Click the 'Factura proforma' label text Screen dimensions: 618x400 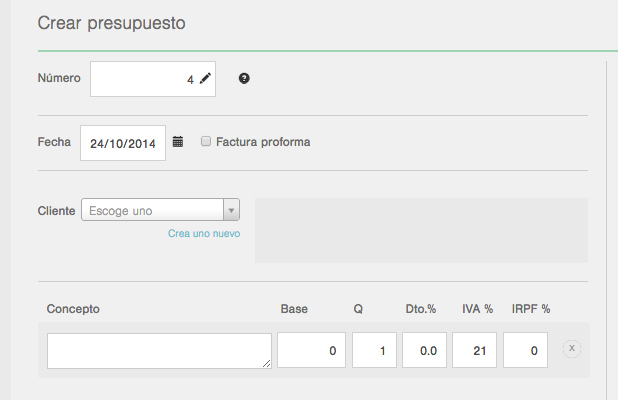pyautogui.click(x=263, y=142)
